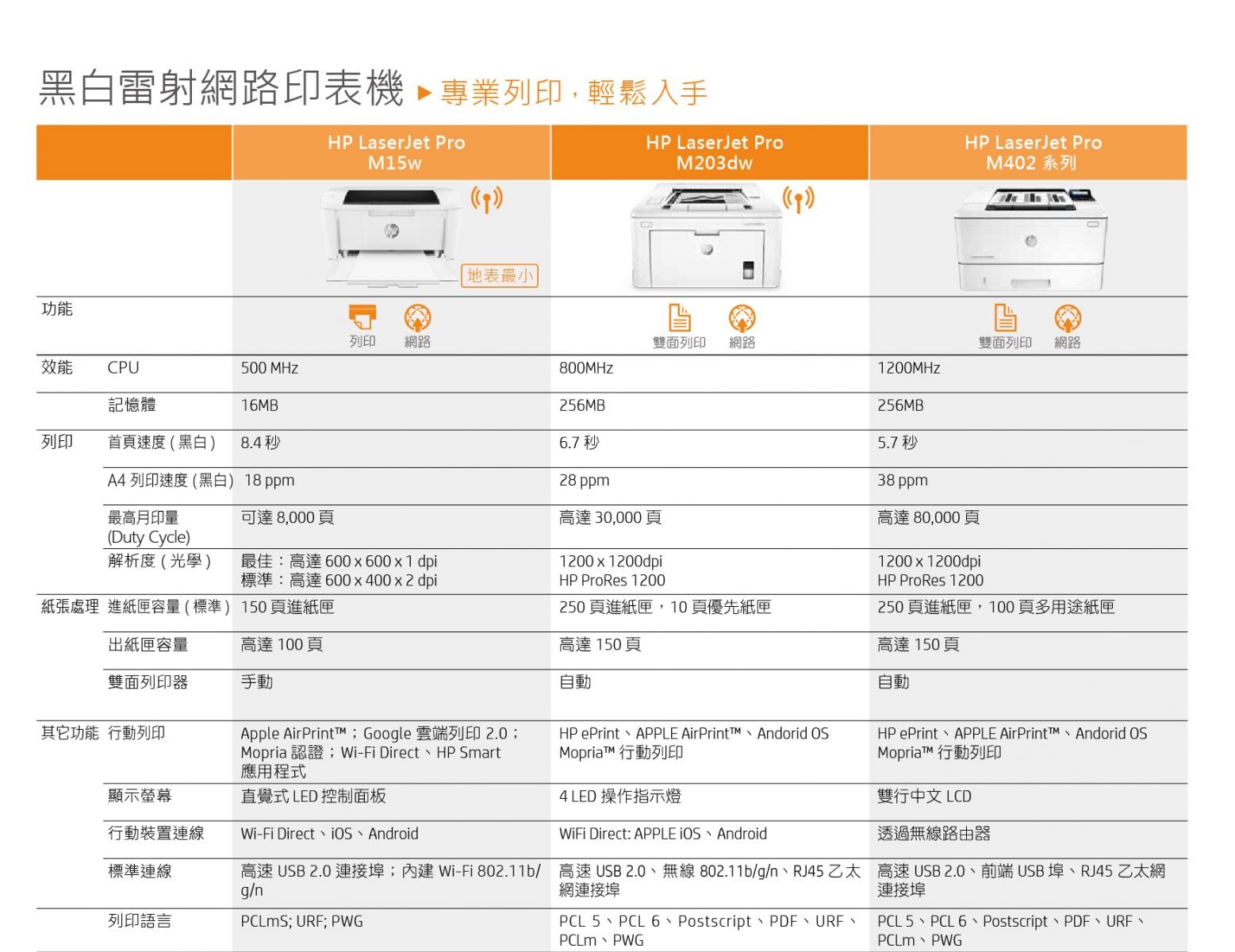Click 250 頁進紙匣，100 頁多用途紙匣 value
This screenshot has width=1235, height=952.
click(x=995, y=607)
